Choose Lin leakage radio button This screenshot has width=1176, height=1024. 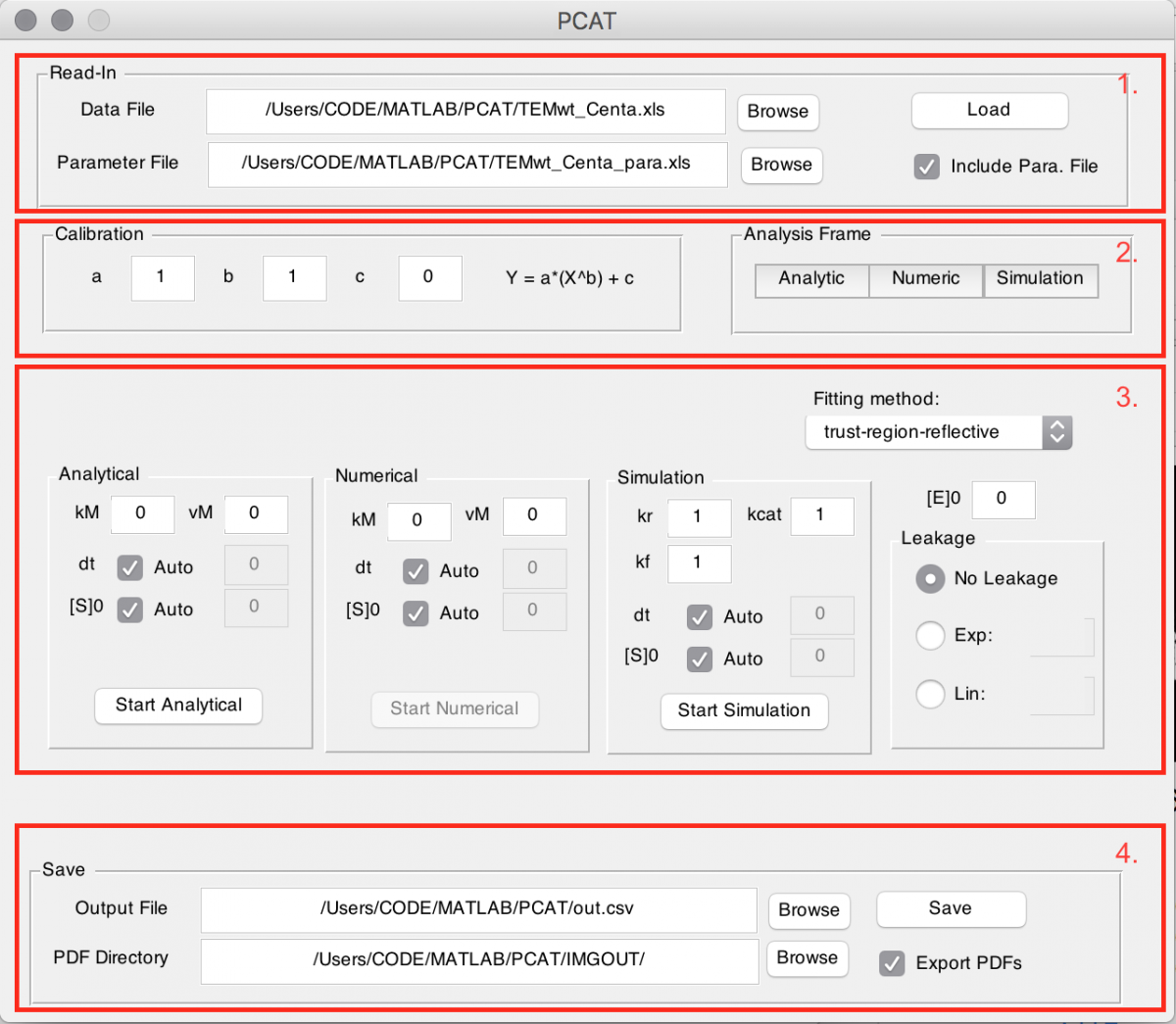point(929,694)
